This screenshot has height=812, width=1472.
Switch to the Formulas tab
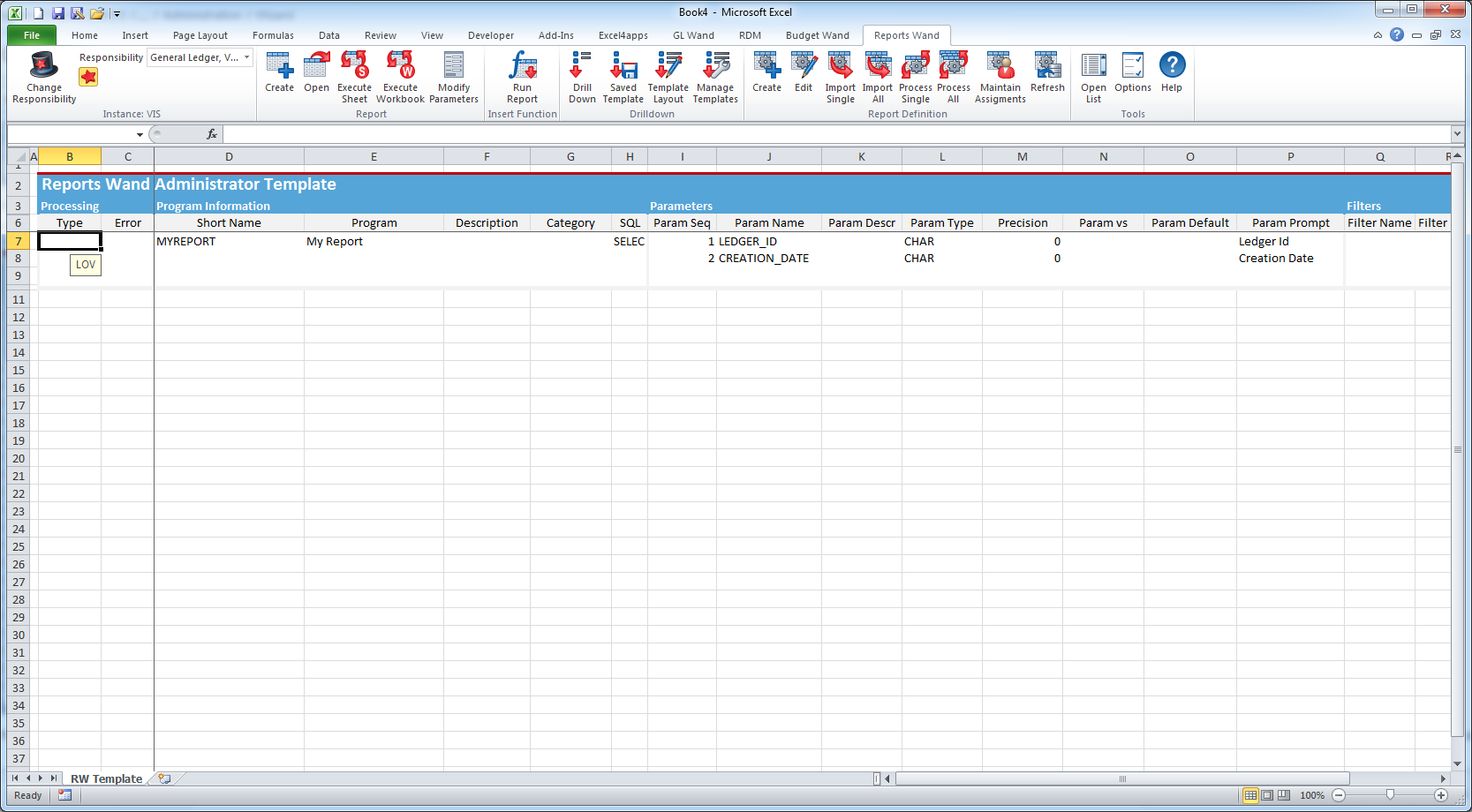click(x=273, y=35)
